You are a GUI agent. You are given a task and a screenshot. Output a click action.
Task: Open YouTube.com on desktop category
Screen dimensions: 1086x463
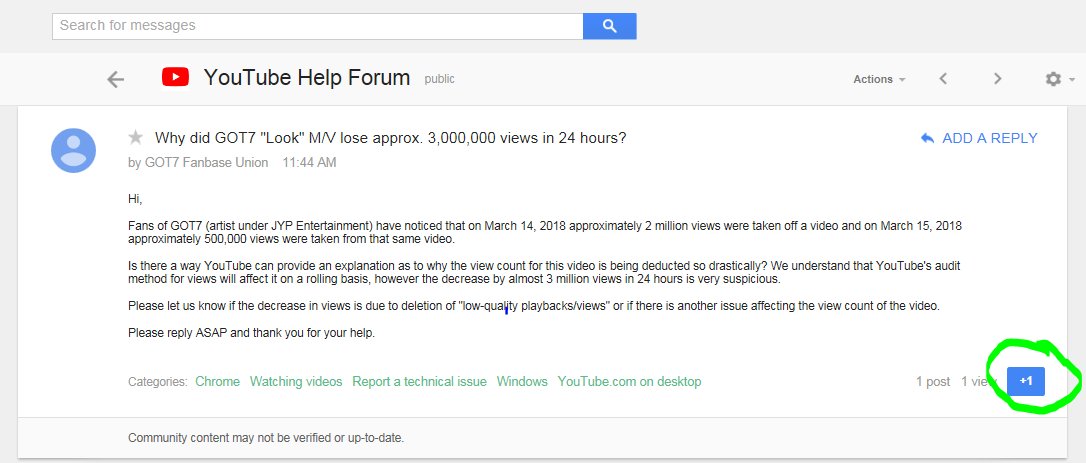(630, 382)
